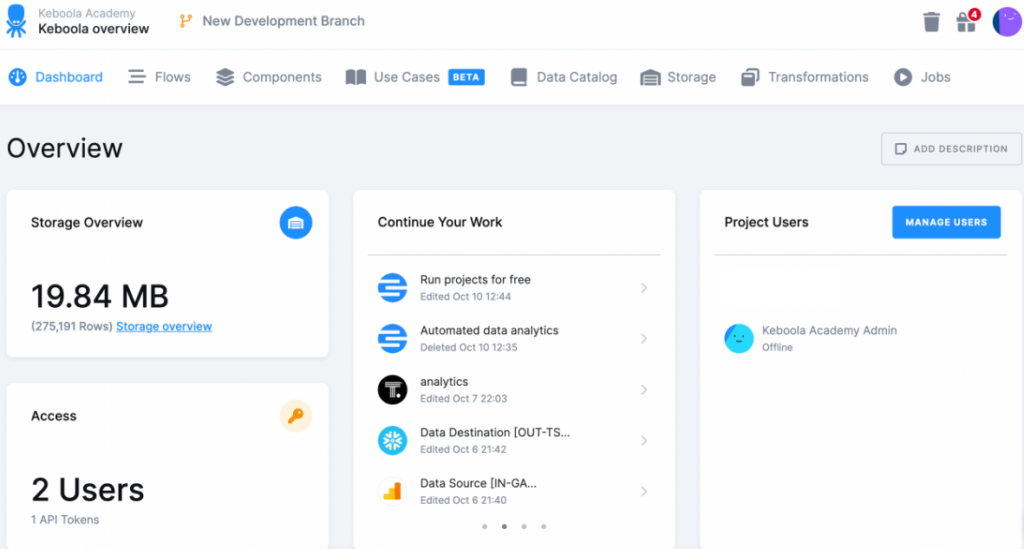Click the Manage Users button
This screenshot has width=1024, height=549.
pos(946,222)
